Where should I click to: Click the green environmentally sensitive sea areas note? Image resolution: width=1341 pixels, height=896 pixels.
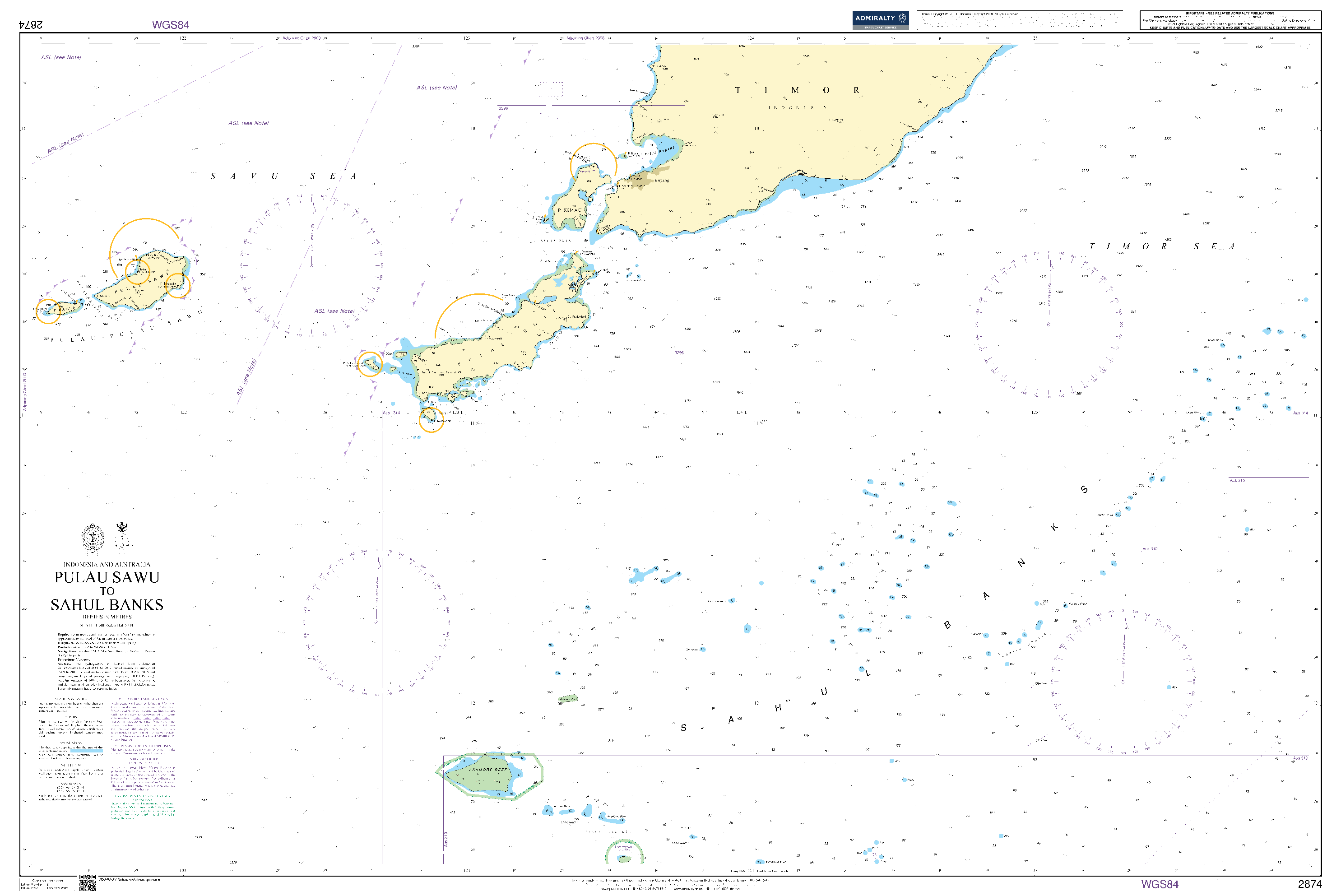[143, 807]
